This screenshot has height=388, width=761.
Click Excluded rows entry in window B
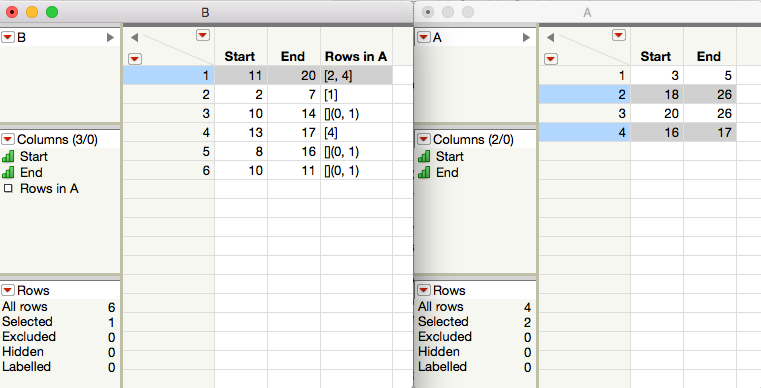58,337
